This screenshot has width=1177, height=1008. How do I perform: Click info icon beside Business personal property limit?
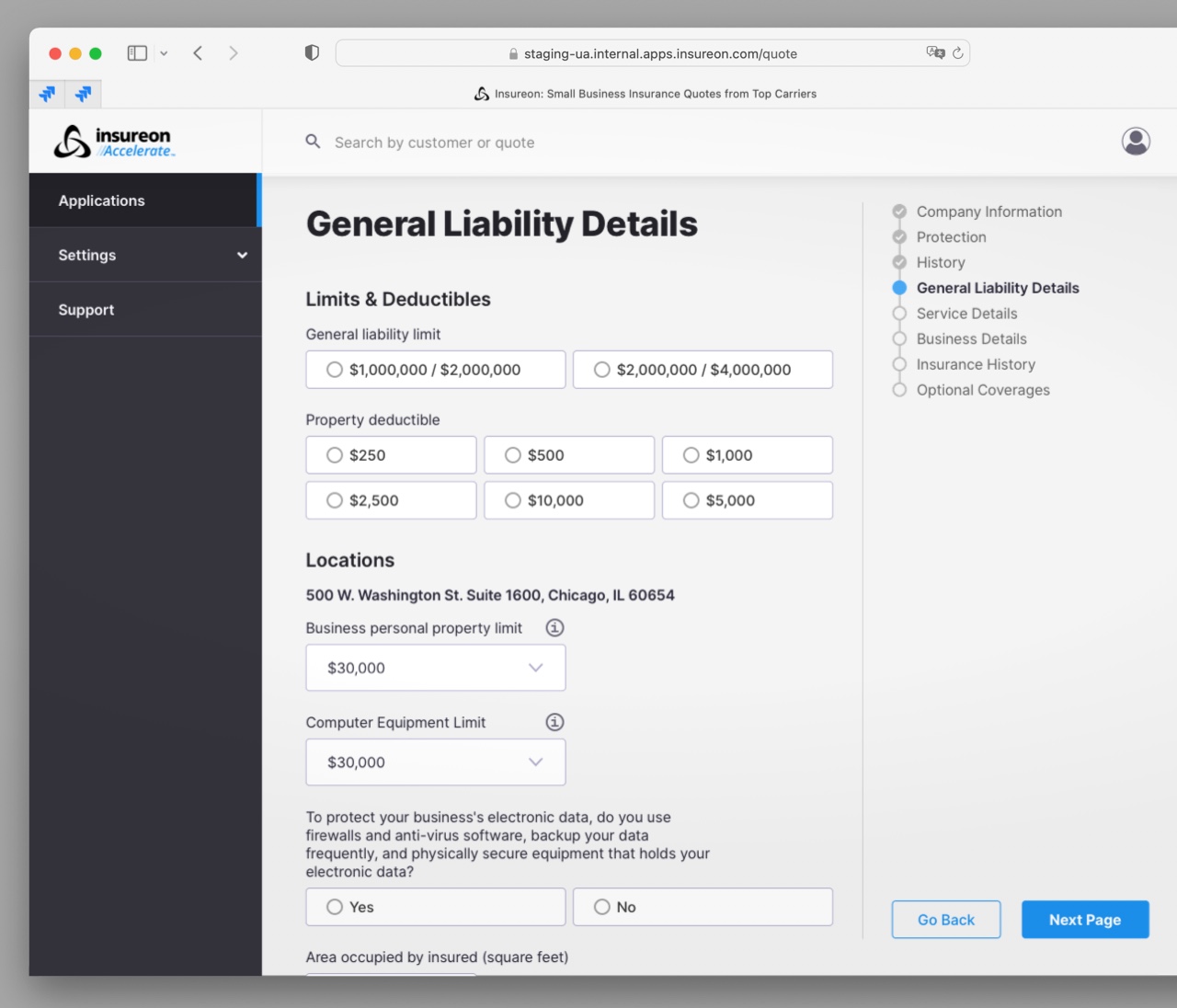click(x=554, y=628)
